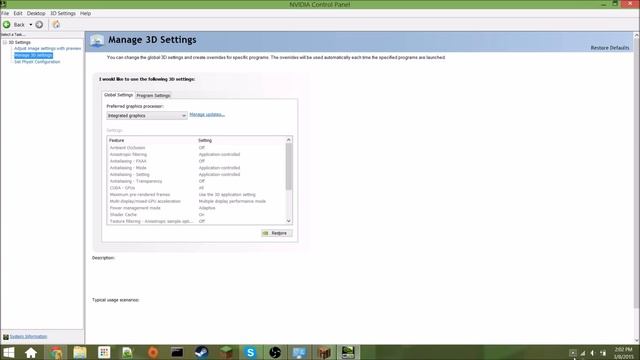The image size is (640, 360).
Task: Click Multiple display performance mode value
Action: (232, 201)
